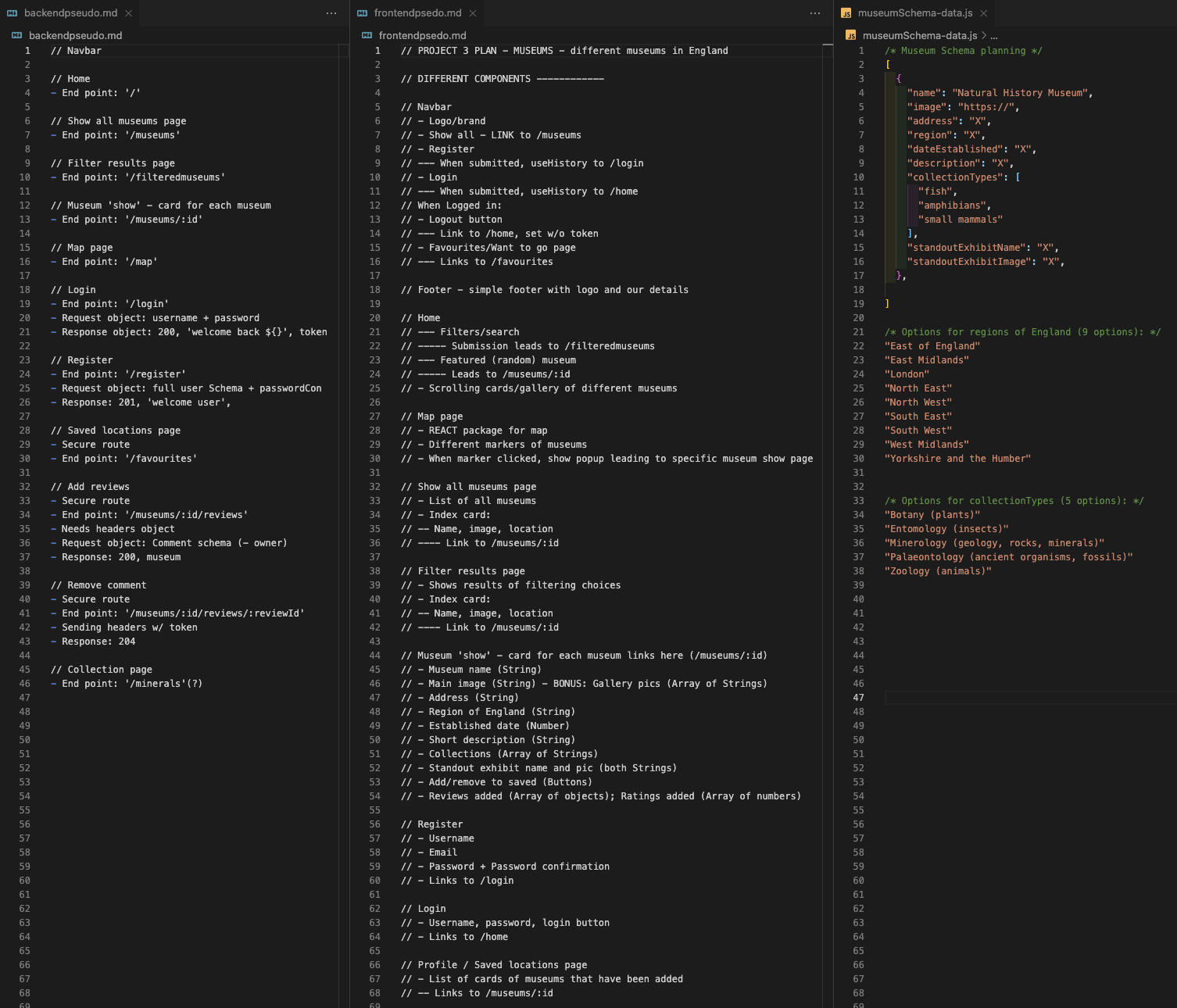The width and height of the screenshot is (1177, 1008).
Task: Close the frontendpsedo.md tab
Action: coord(472,13)
